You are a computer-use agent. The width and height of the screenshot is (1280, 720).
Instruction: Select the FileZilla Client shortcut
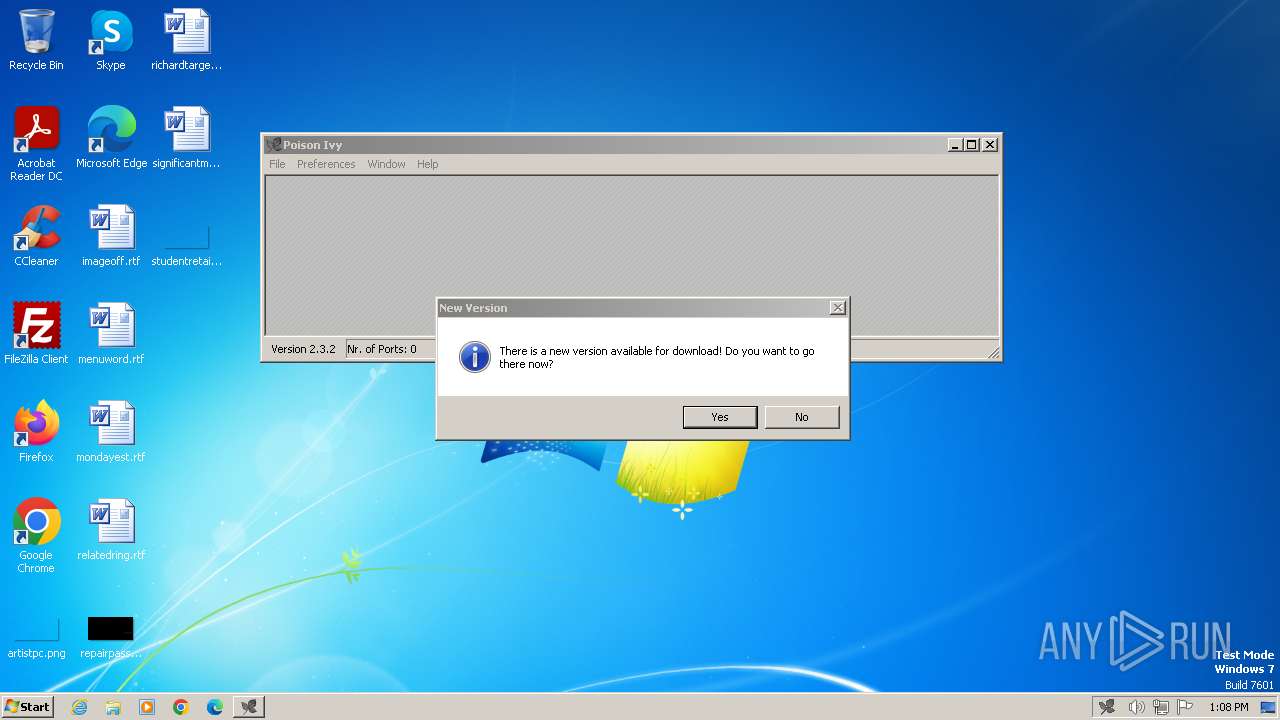(36, 334)
